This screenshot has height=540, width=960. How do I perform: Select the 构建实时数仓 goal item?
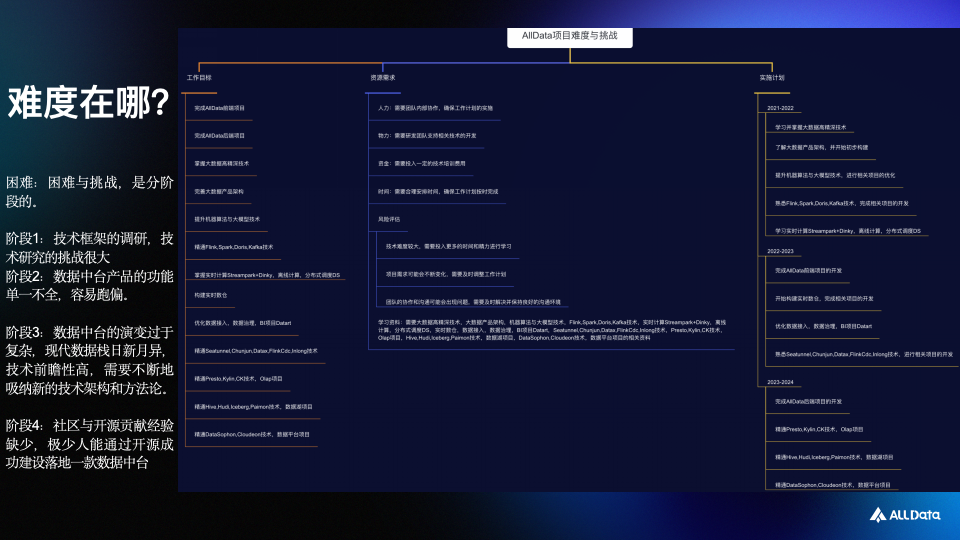coord(211,295)
